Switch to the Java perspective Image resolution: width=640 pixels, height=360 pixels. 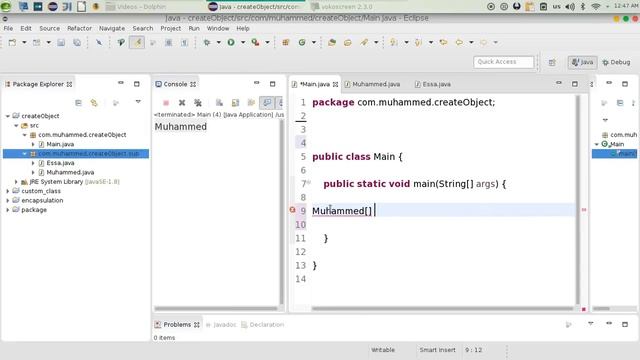click(582, 62)
